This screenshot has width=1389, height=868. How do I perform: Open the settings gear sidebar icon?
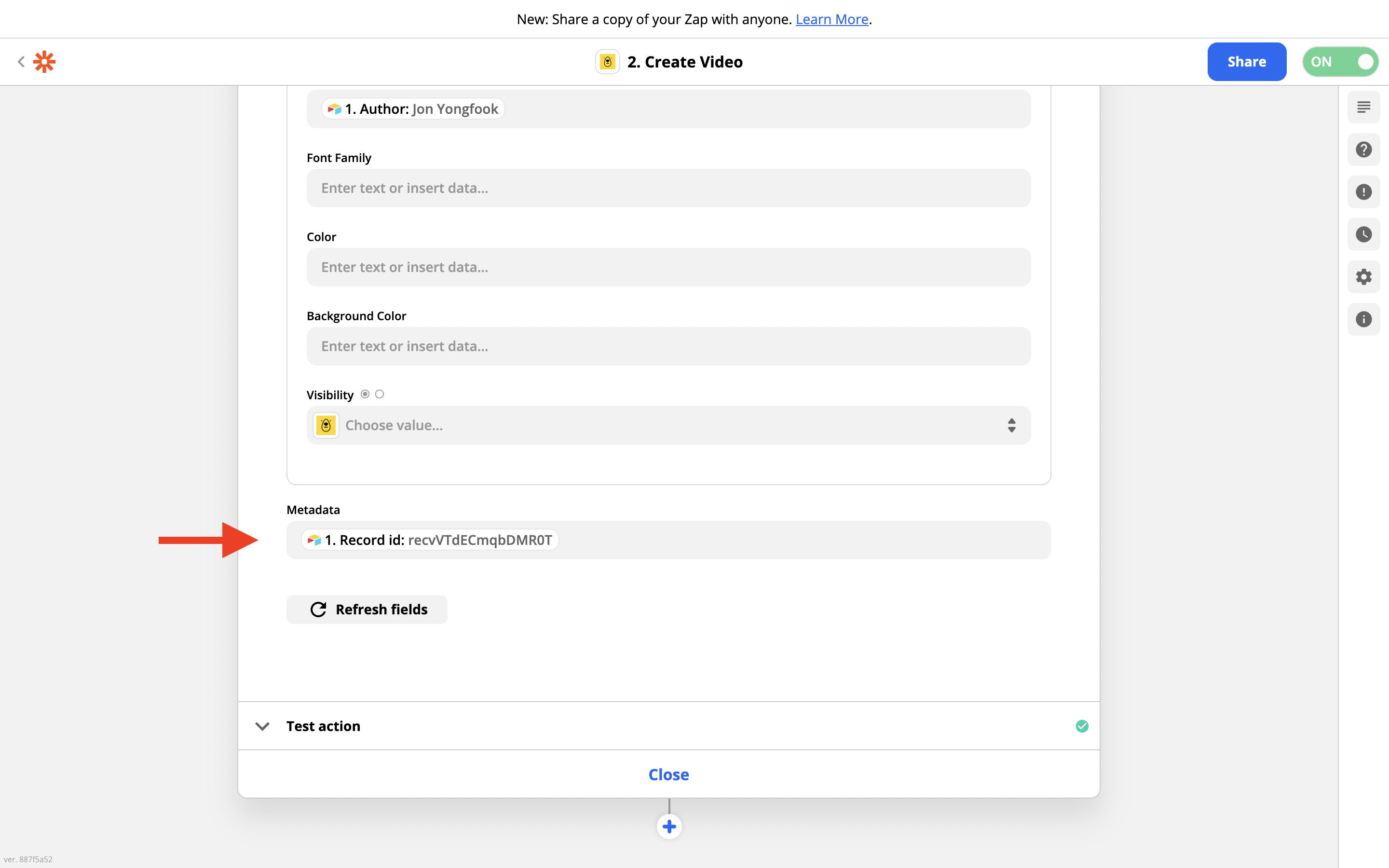[1363, 277]
